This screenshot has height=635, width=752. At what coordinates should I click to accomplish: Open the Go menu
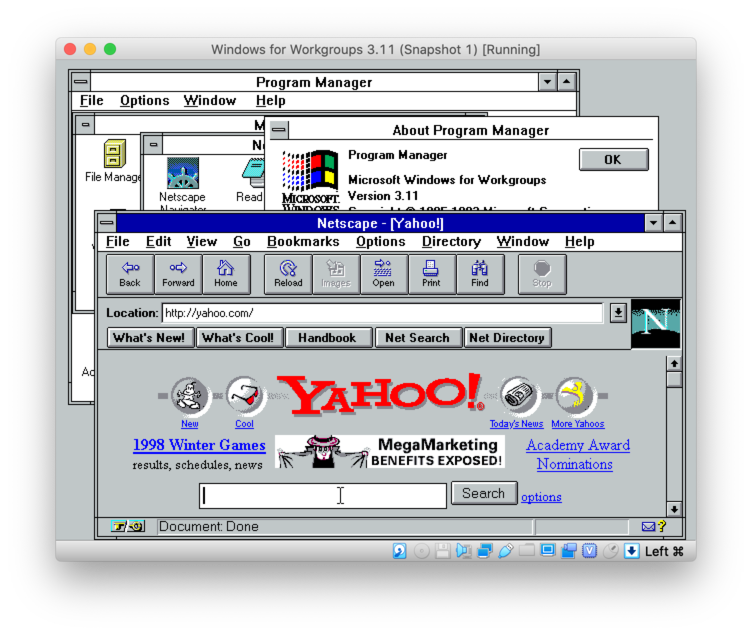[x=242, y=242]
